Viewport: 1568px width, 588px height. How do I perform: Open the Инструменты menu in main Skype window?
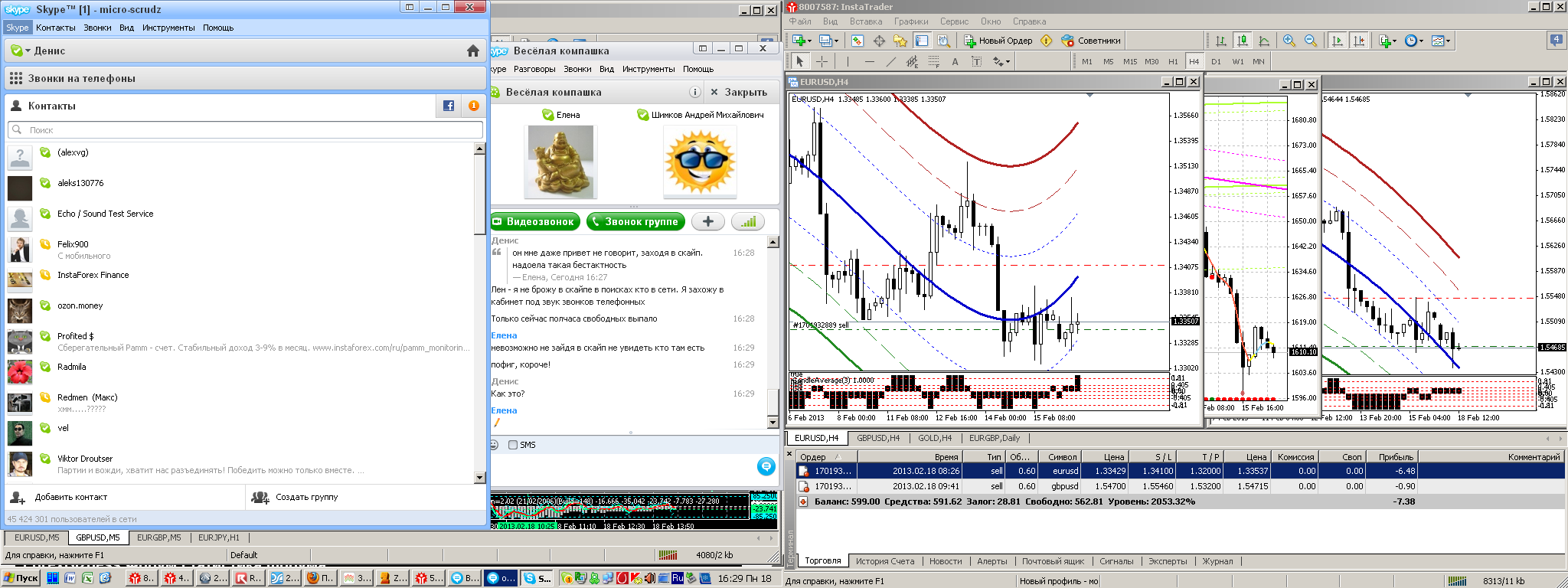(x=168, y=28)
